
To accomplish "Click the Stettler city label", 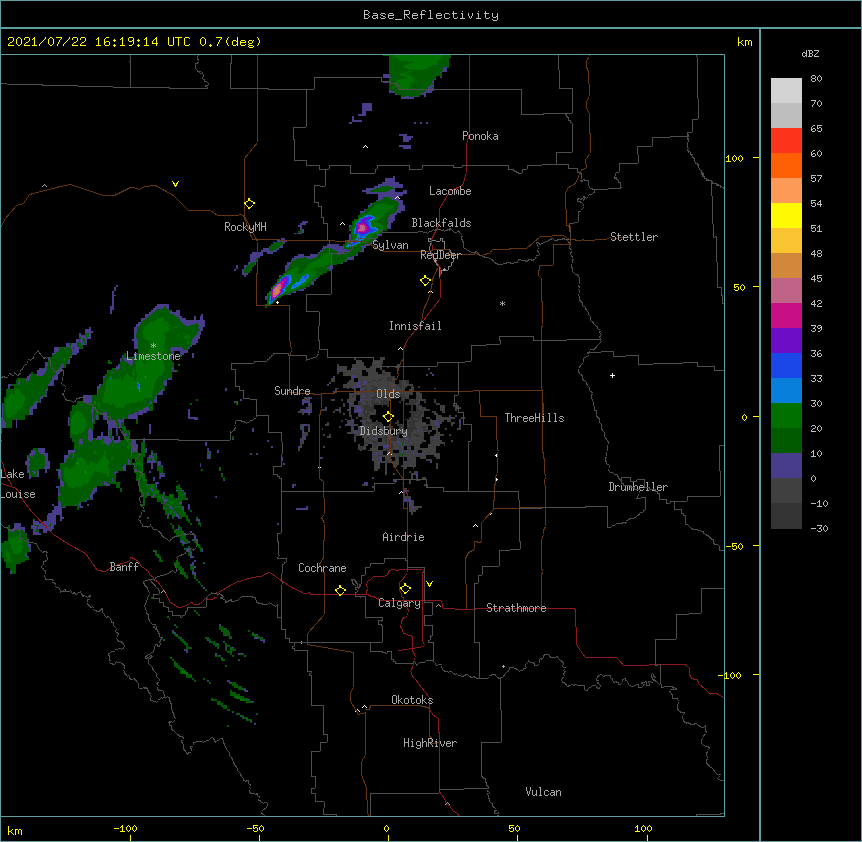I will (x=634, y=237).
